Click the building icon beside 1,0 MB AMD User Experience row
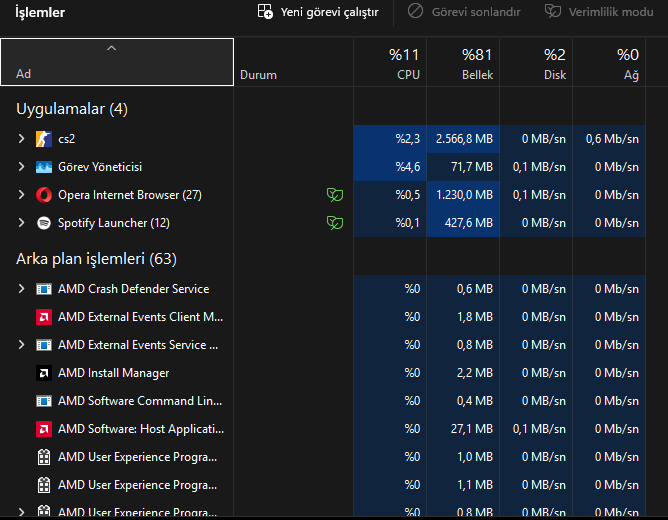The image size is (668, 520). 44,457
